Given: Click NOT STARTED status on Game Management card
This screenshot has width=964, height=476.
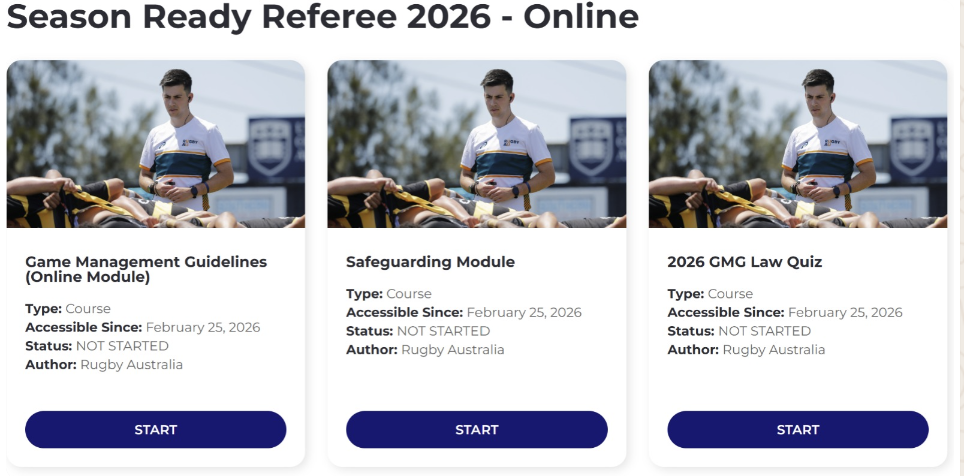Looking at the screenshot, I should point(122,346).
